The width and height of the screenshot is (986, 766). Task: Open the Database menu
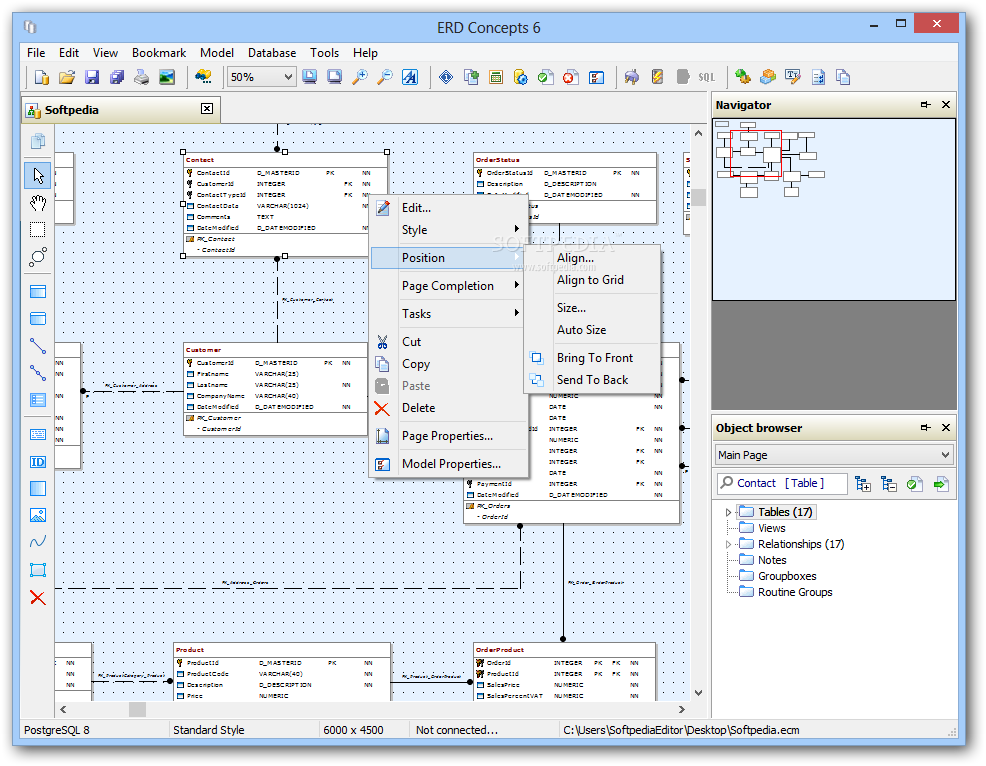(272, 53)
